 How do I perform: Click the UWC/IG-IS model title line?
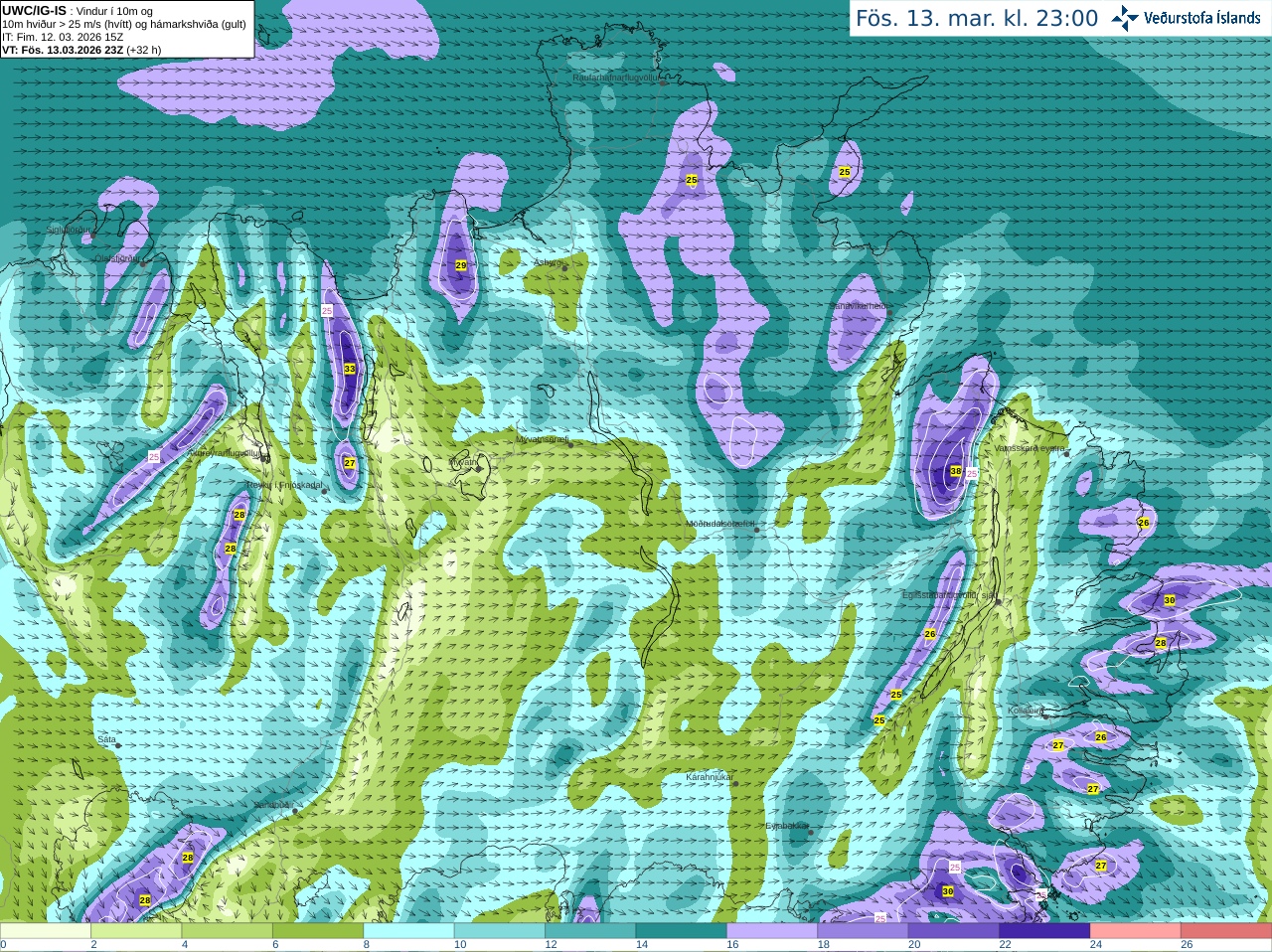coord(78,11)
